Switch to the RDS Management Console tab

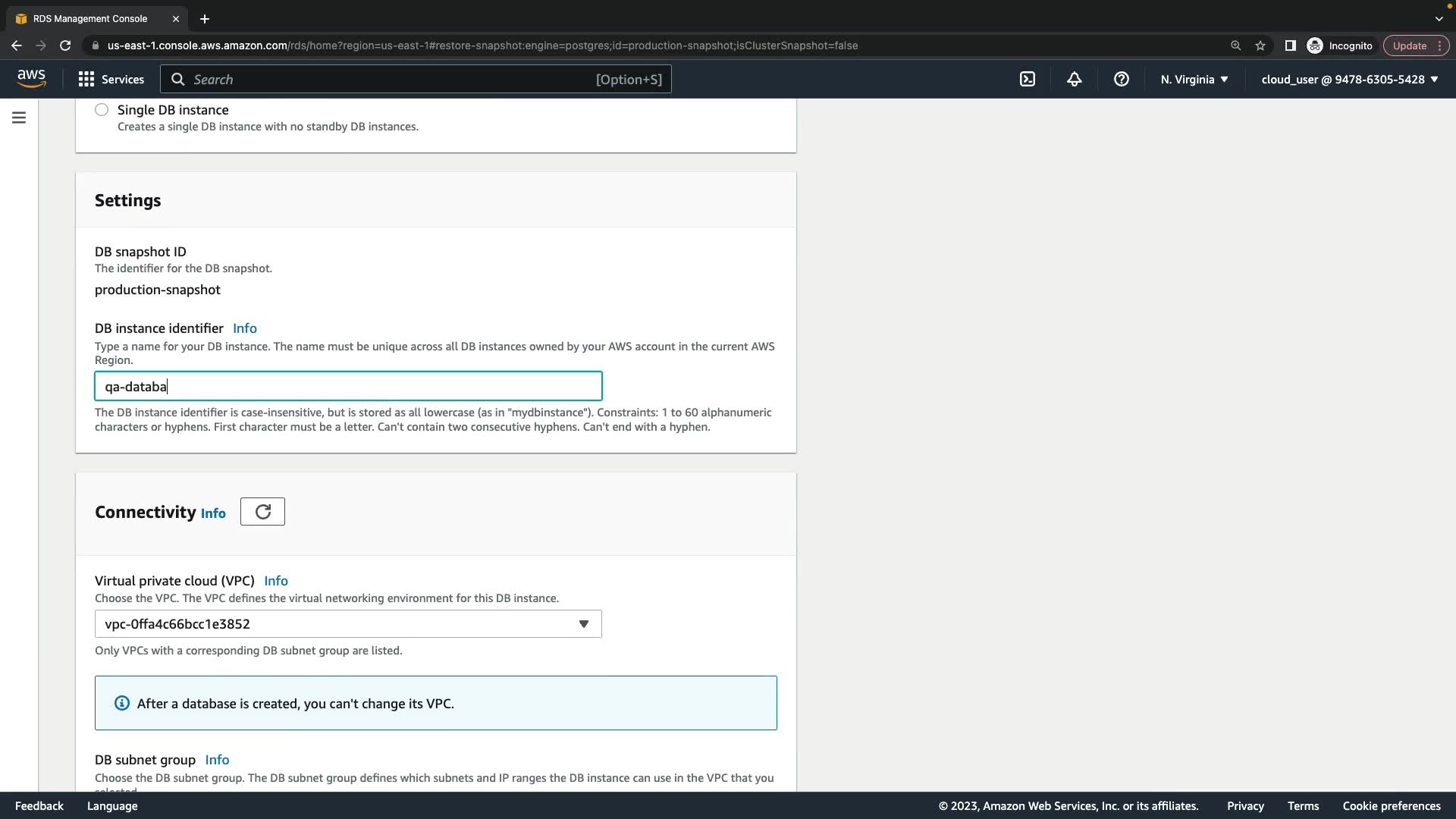click(90, 18)
